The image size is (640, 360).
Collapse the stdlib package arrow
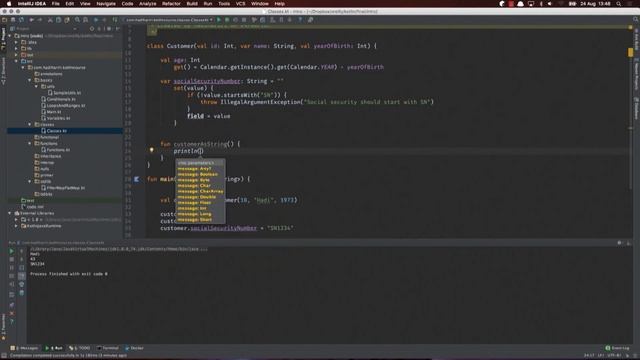tap(30, 181)
